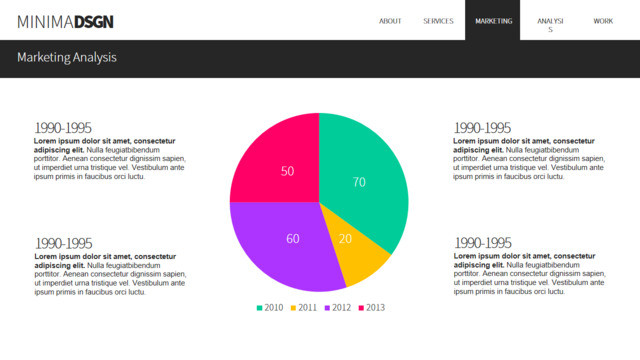Go to the SERVICES page

(x=438, y=21)
